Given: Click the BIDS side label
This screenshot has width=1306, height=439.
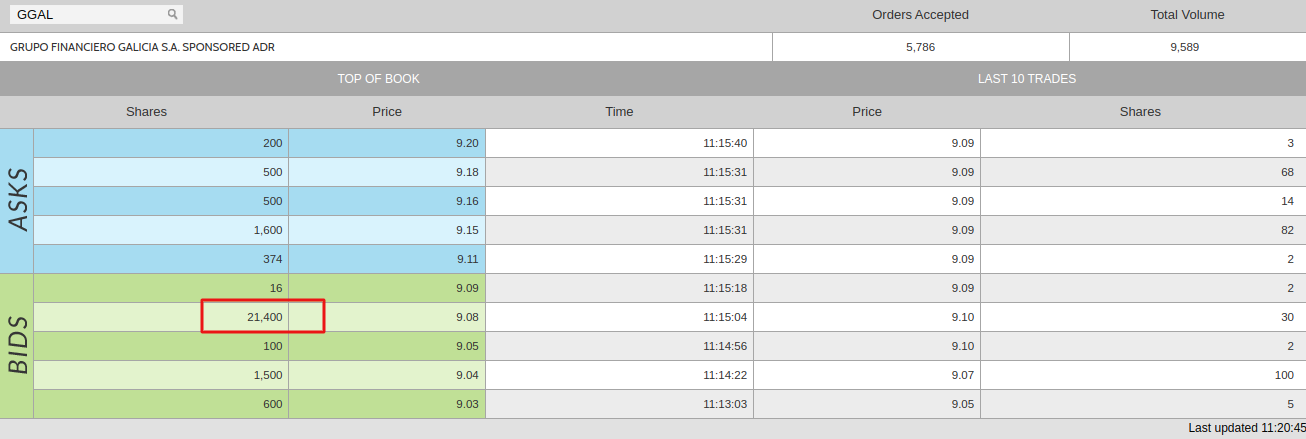Looking at the screenshot, I should tap(17, 346).
